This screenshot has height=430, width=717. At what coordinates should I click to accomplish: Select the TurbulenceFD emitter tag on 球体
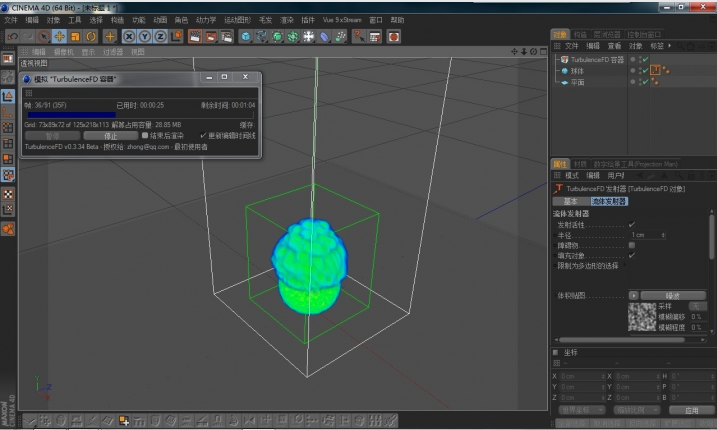pos(656,70)
